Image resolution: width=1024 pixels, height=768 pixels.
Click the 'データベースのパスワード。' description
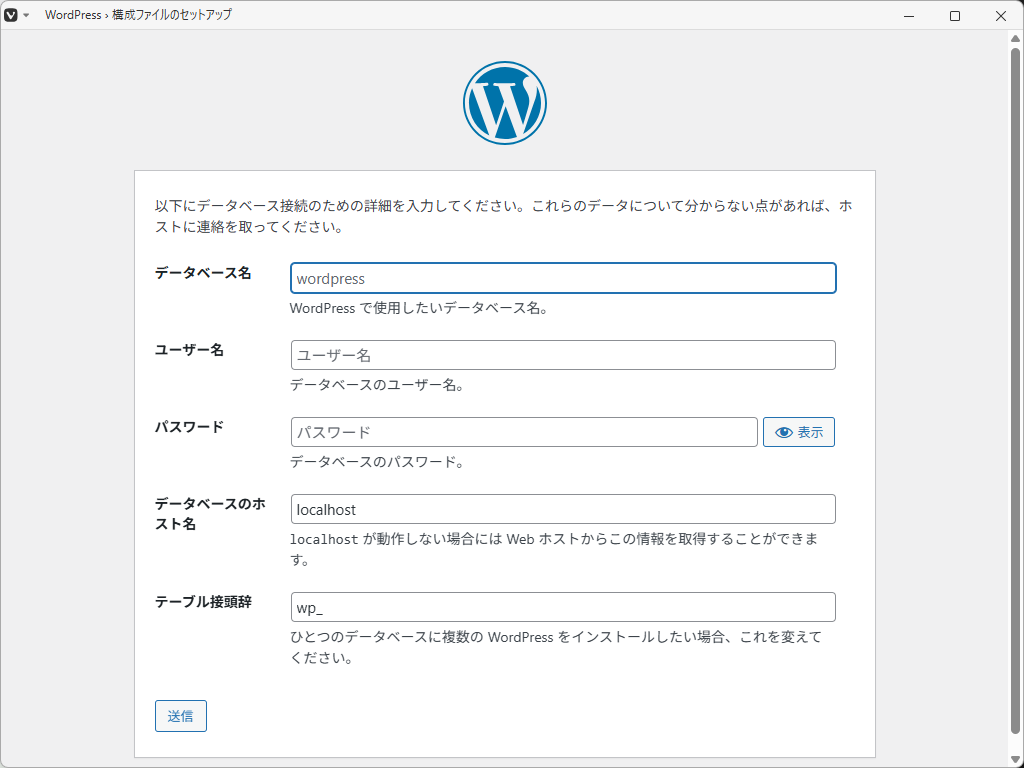coord(377,462)
